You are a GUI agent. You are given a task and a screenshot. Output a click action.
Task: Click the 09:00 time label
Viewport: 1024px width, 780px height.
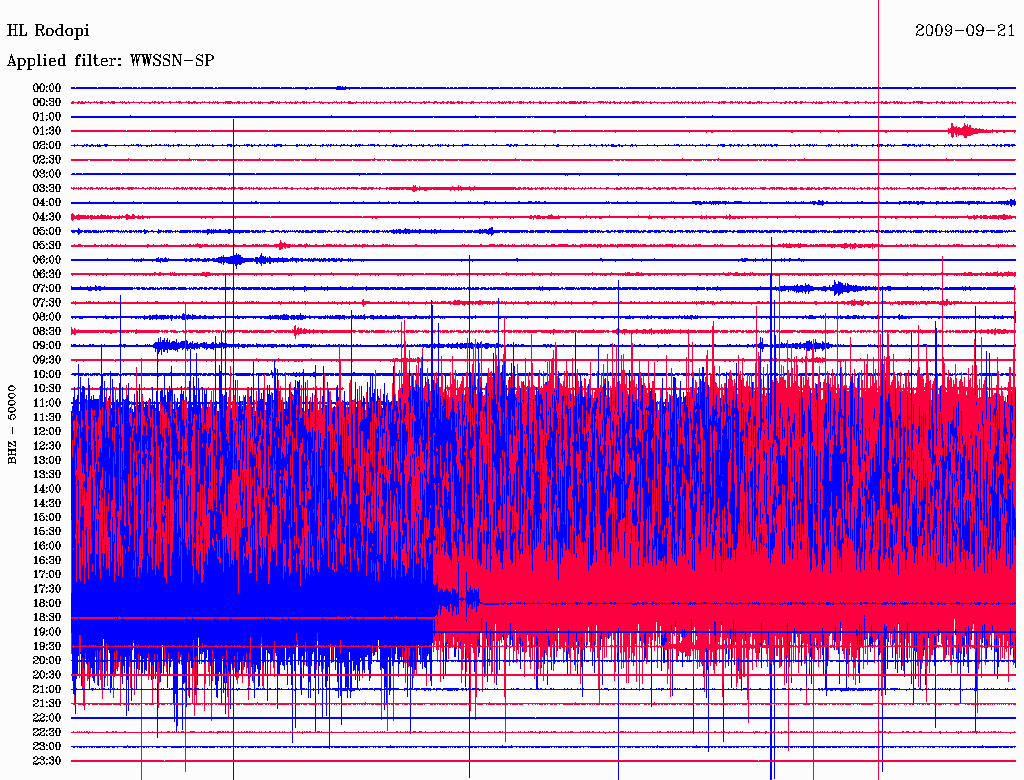coord(46,346)
